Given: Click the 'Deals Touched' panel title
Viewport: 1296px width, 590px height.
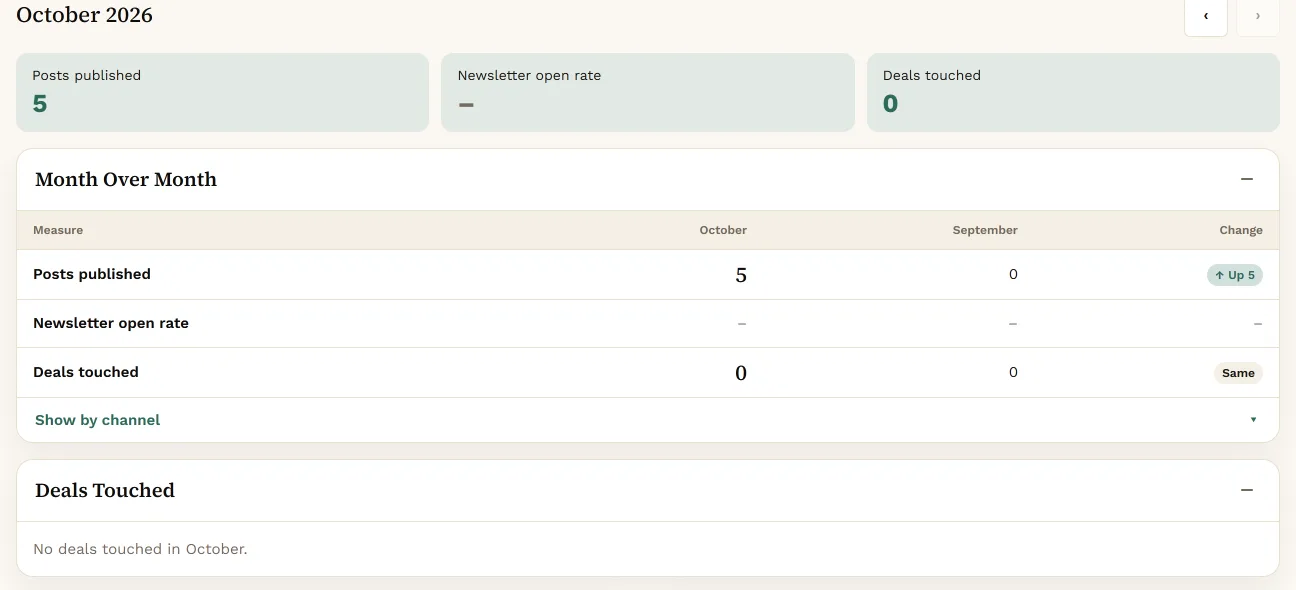Looking at the screenshot, I should (x=105, y=491).
